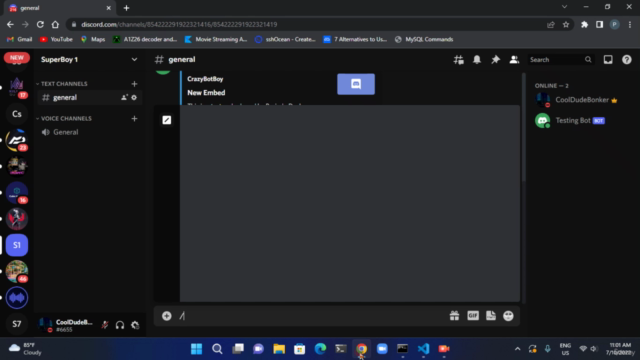640x360 pixels.
Task: Click the CrazyBotBoy embed author
Action: (205, 79)
